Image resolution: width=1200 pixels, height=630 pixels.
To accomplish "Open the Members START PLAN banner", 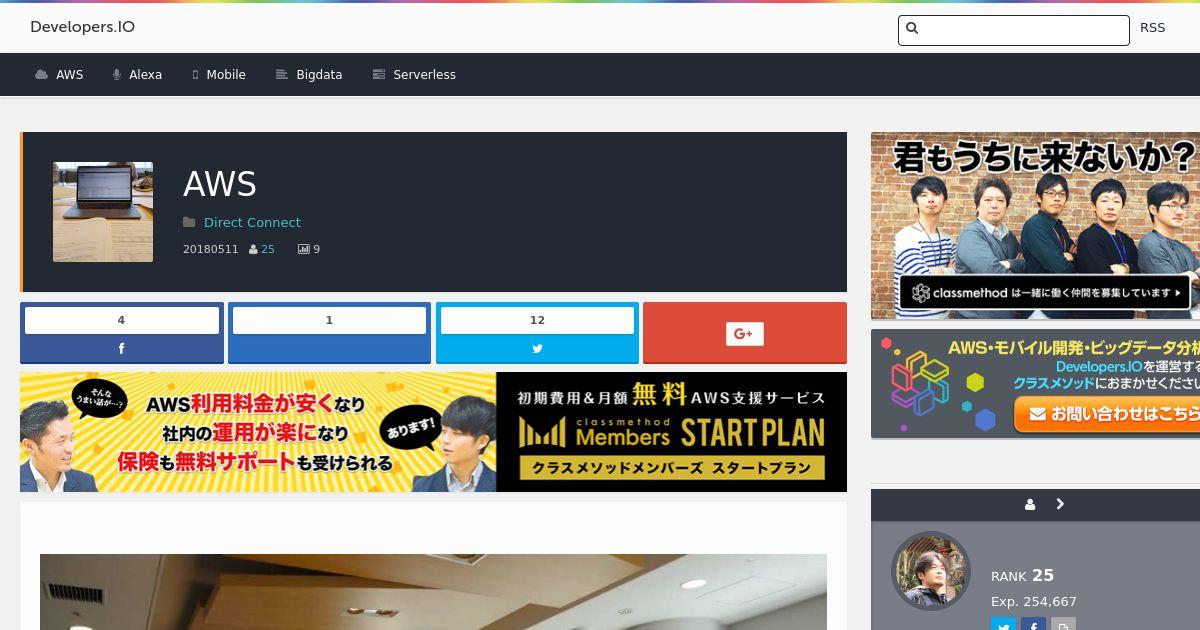I will tap(433, 432).
